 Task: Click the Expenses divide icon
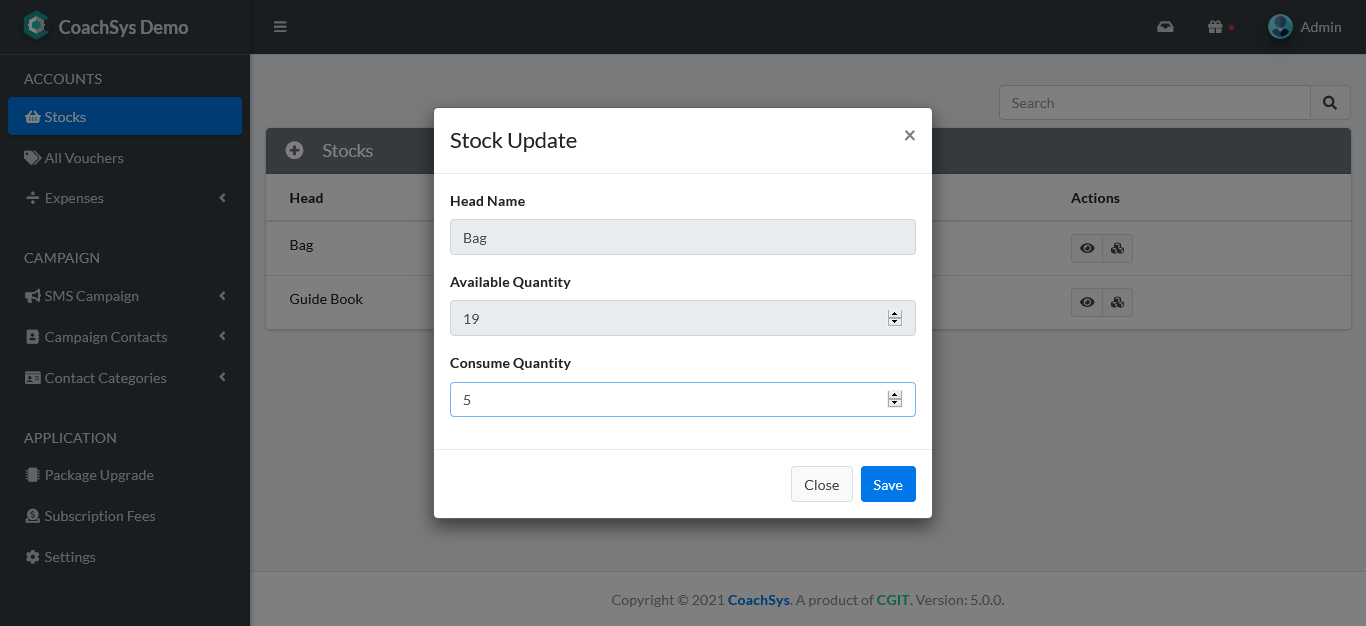click(x=32, y=198)
